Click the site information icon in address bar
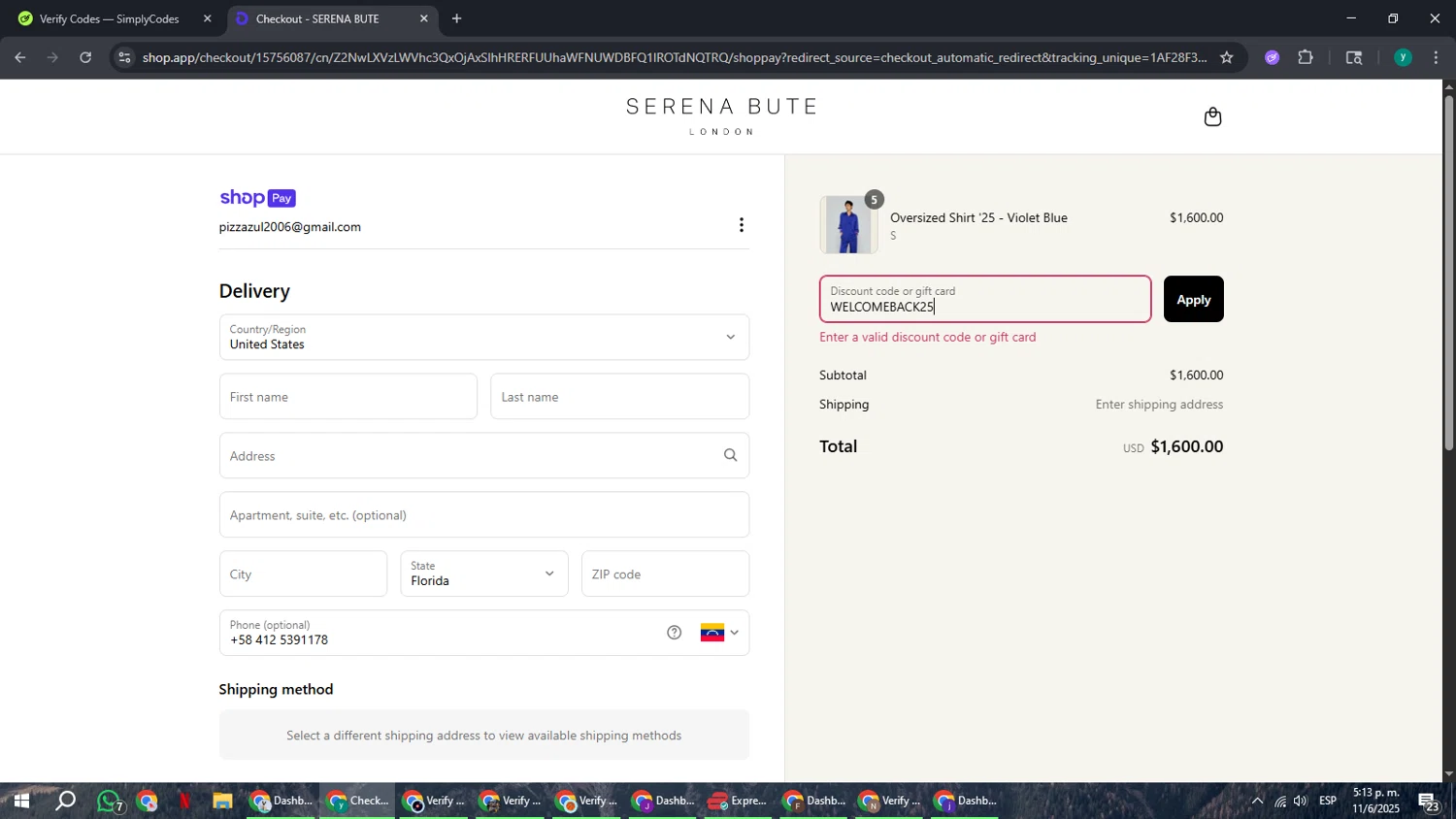 [123, 57]
